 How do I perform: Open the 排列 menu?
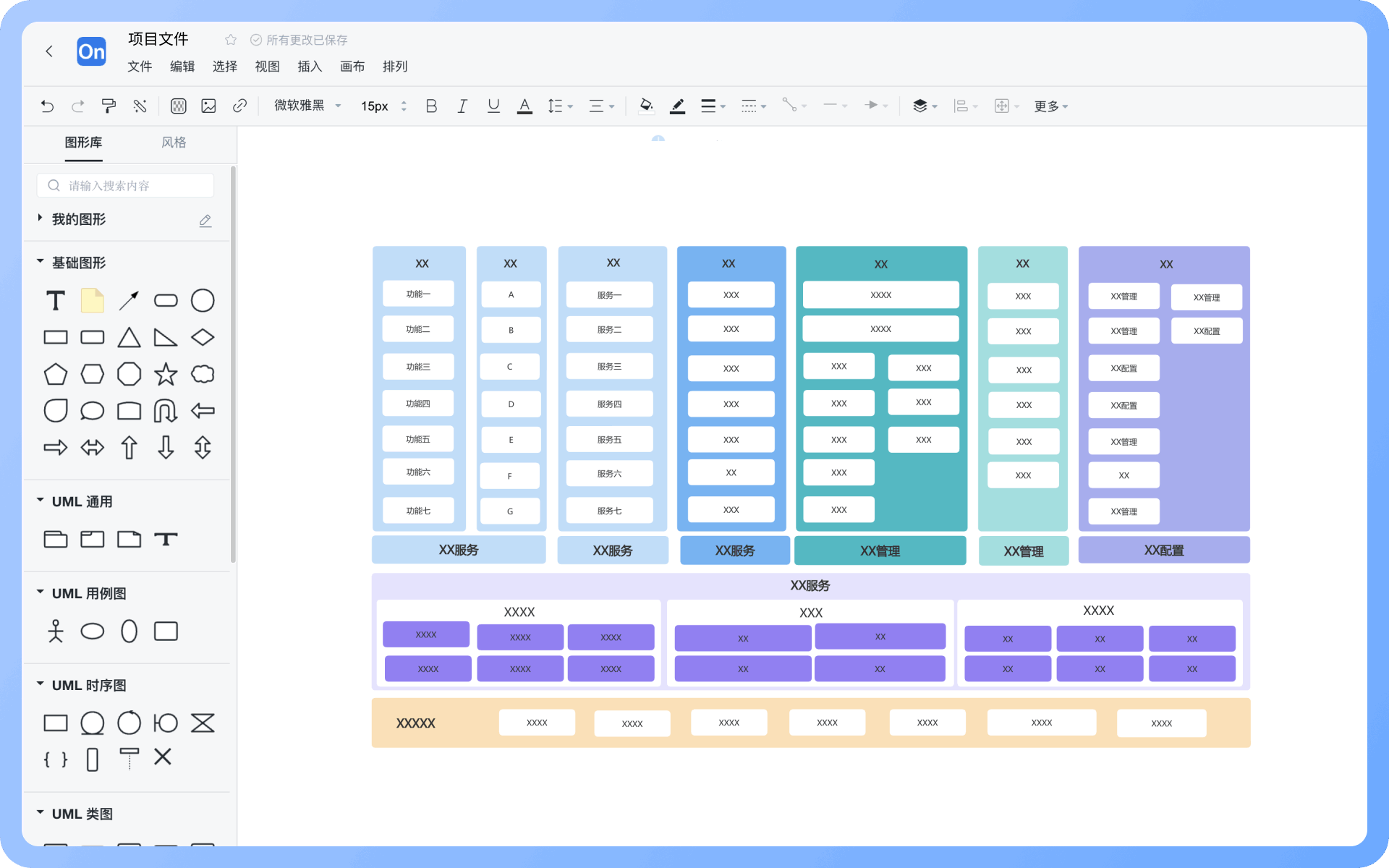[x=395, y=67]
